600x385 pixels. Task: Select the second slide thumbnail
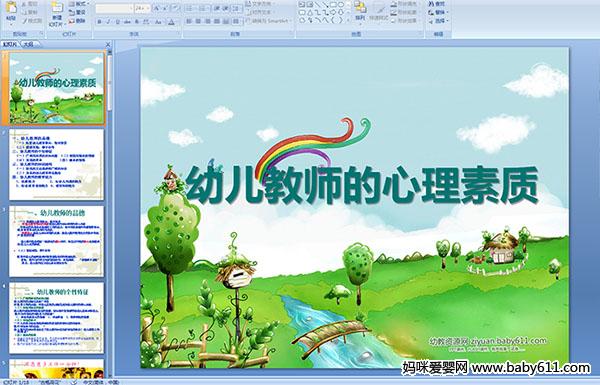coord(57,164)
